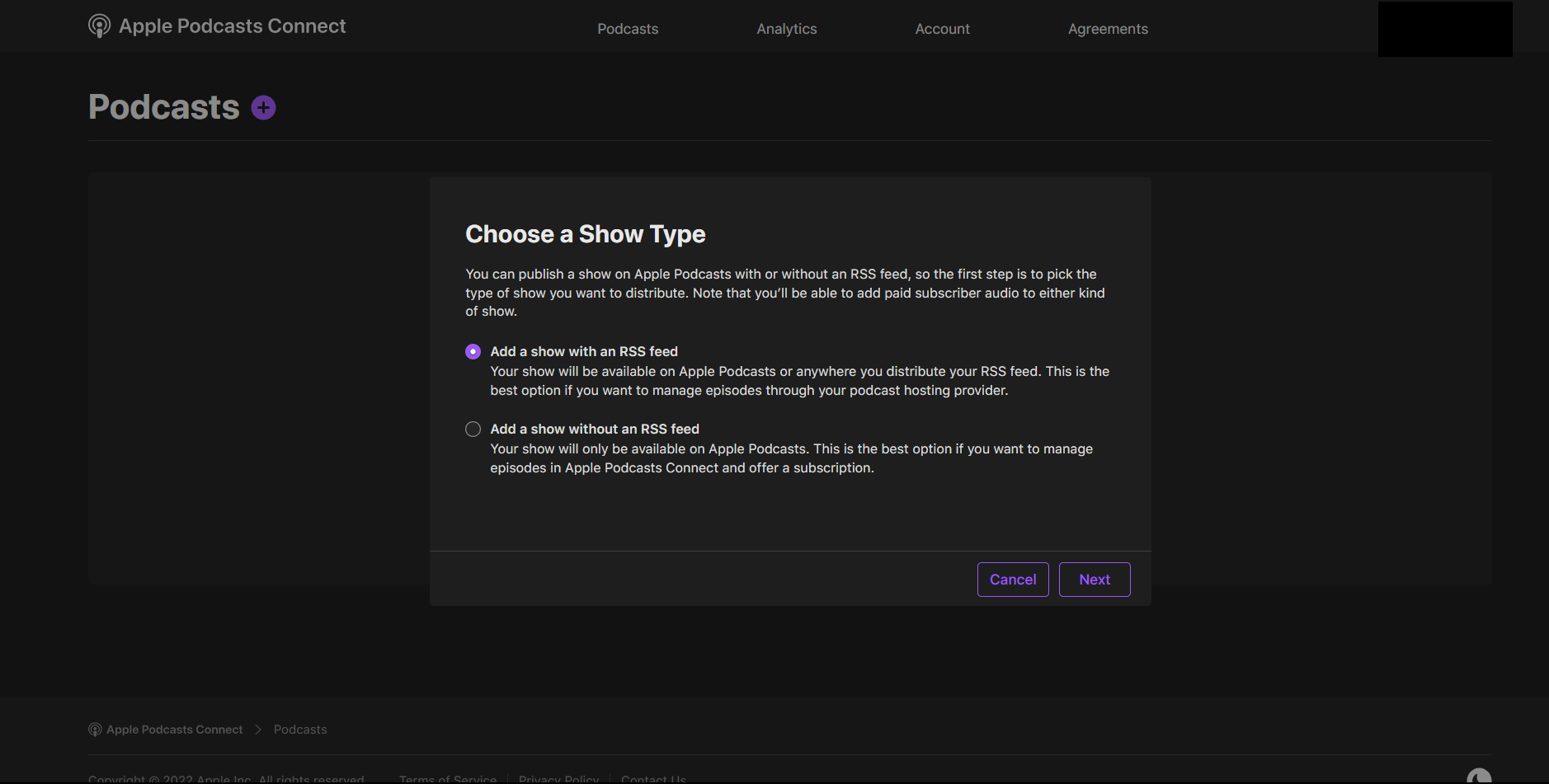Image resolution: width=1549 pixels, height=784 pixels.
Task: Click the Podcasts breadcrumb link in footer
Action: (x=300, y=730)
